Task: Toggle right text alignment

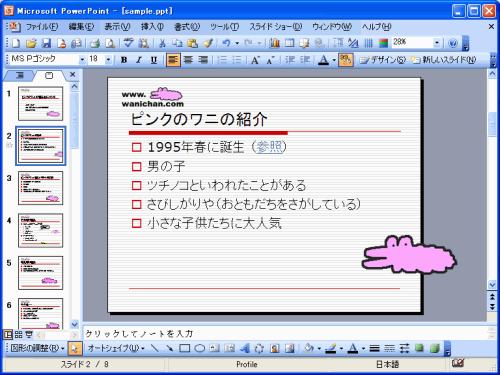Action: coord(203,60)
